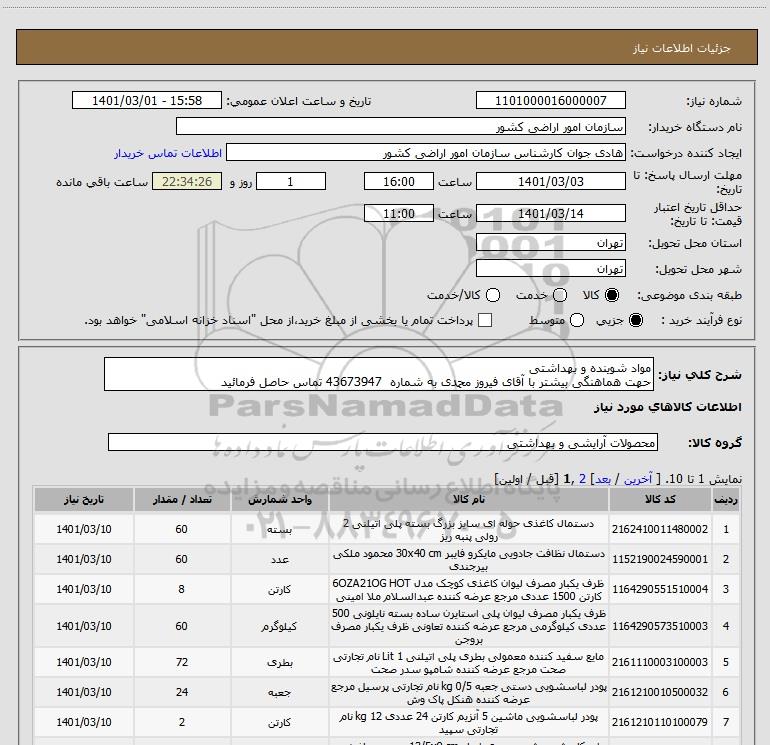Viewport: 770px width, 745px height.
Task: Click product code 1164290573510003
Action: (660, 626)
